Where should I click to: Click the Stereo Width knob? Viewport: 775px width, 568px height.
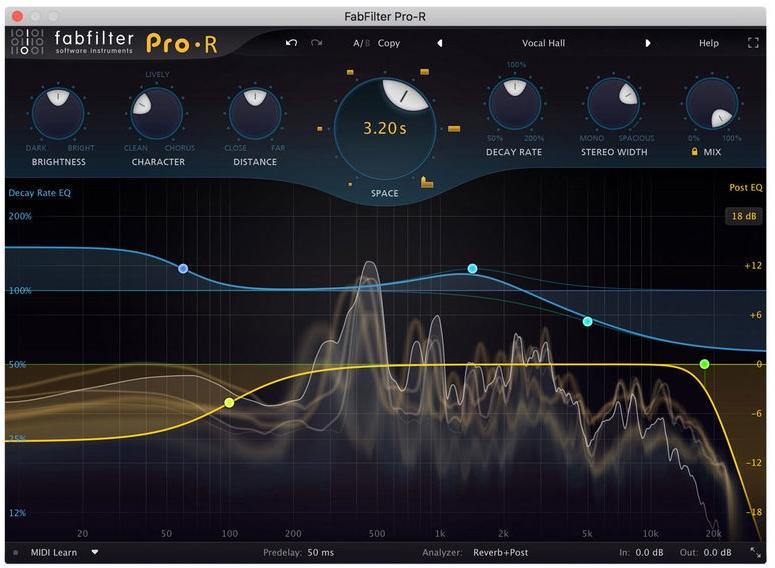coord(613,104)
